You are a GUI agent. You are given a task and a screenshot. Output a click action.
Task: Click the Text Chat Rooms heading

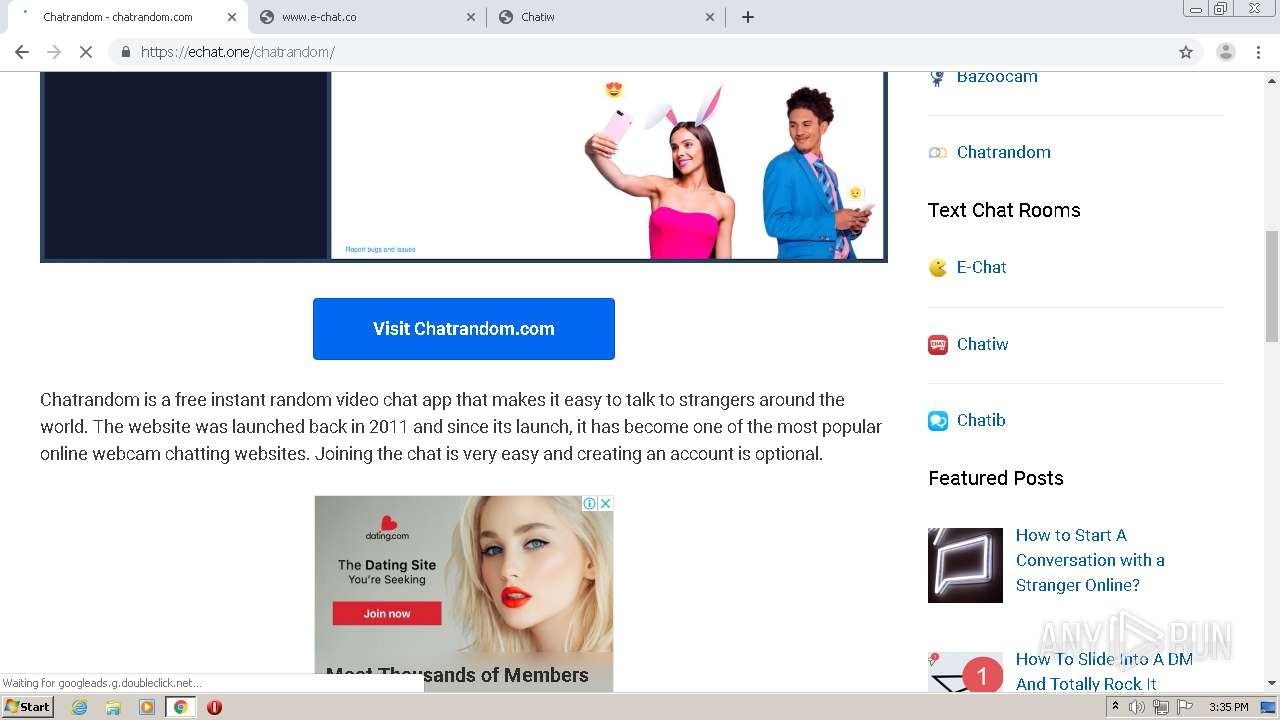pyautogui.click(x=1004, y=210)
